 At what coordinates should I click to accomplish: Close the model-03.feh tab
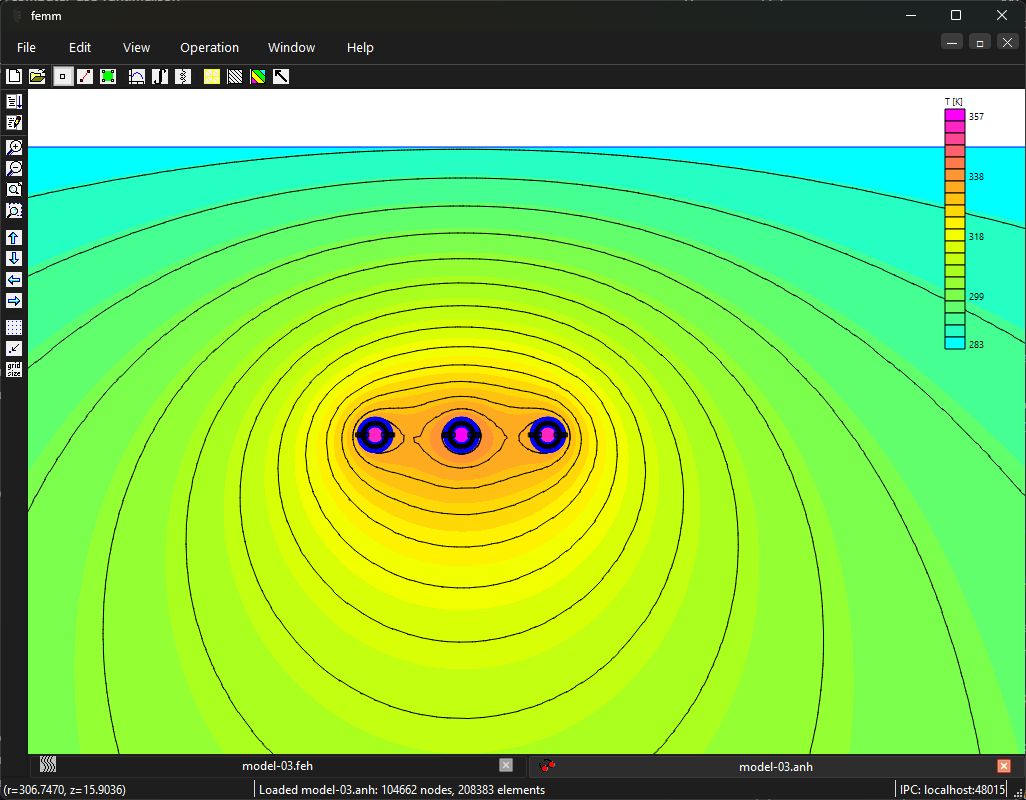coord(506,765)
